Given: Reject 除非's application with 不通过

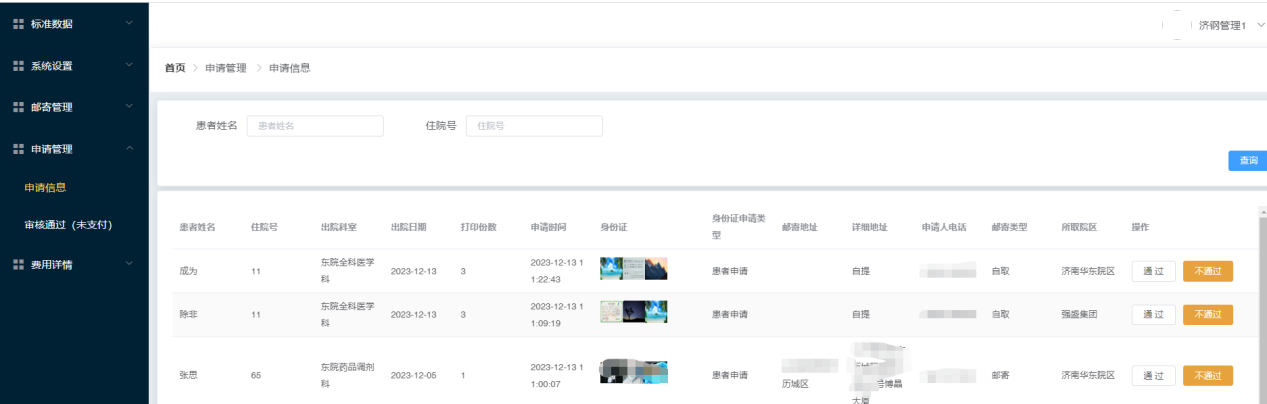Looking at the screenshot, I should 1207,314.
